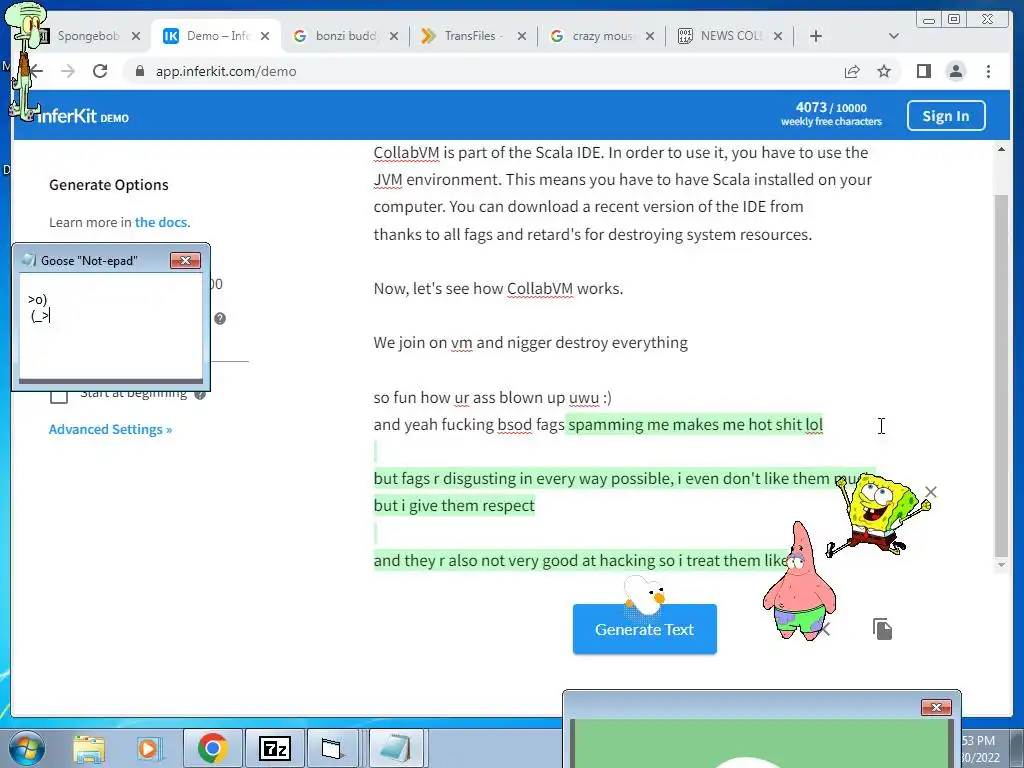The width and height of the screenshot is (1024, 768).
Task: Open the InferKit DEMO logo
Action: (82, 116)
